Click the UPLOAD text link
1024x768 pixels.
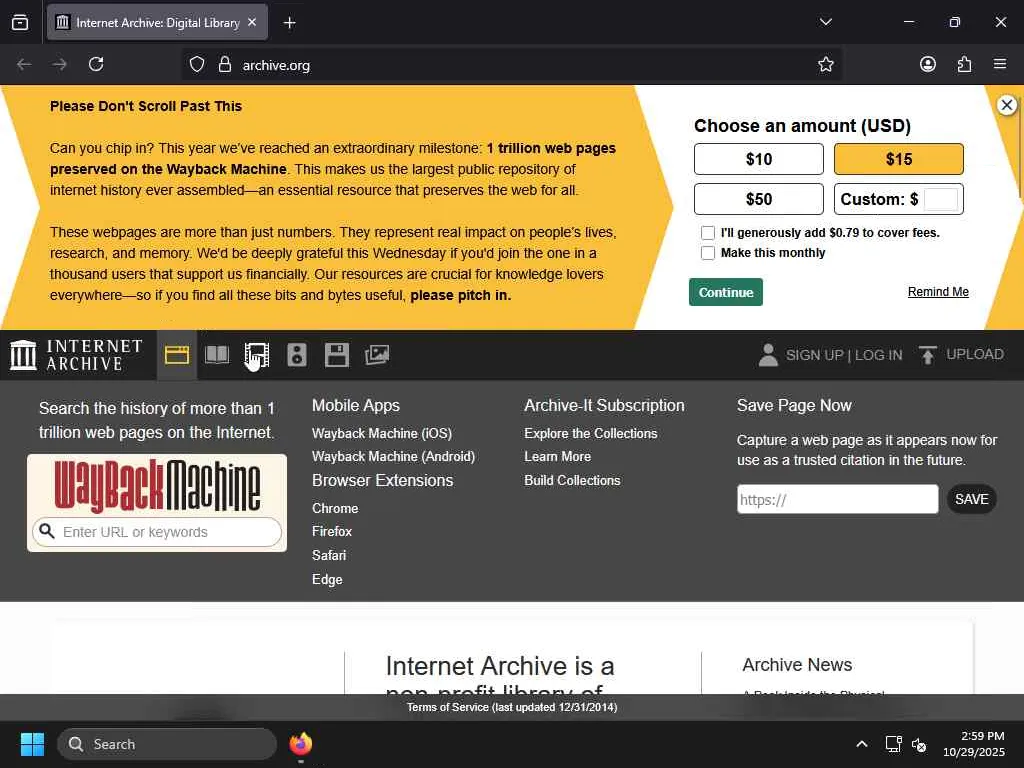click(975, 354)
